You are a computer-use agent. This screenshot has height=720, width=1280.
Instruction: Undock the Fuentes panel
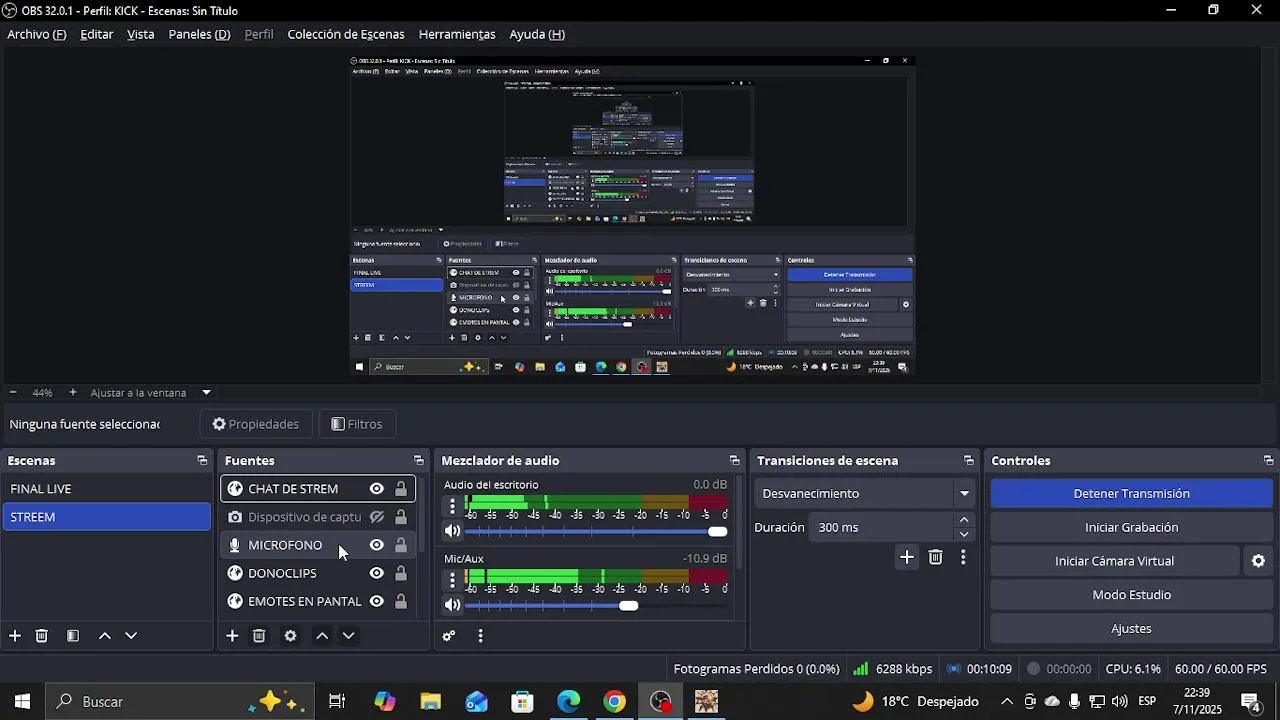click(x=419, y=461)
